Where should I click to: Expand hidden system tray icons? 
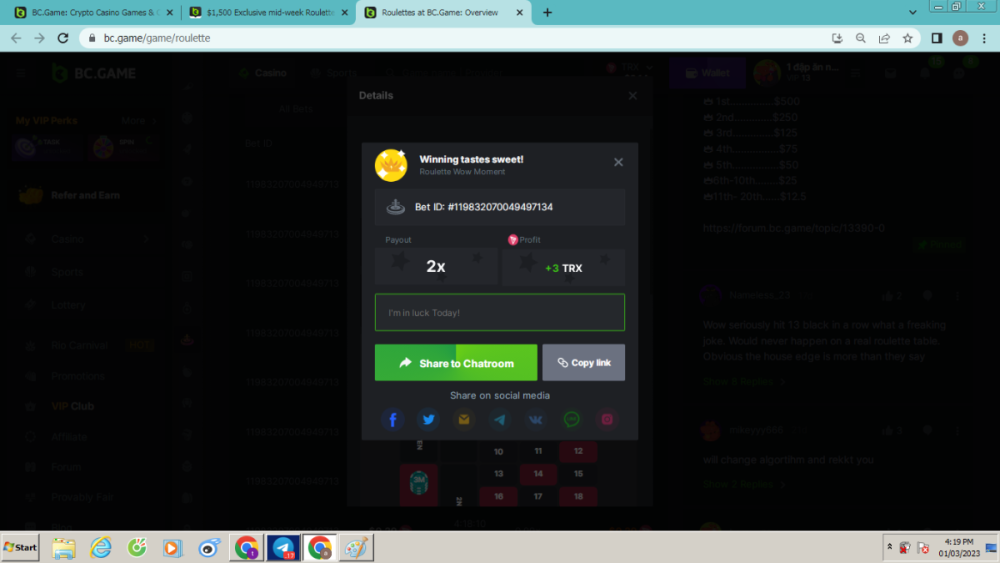click(889, 548)
